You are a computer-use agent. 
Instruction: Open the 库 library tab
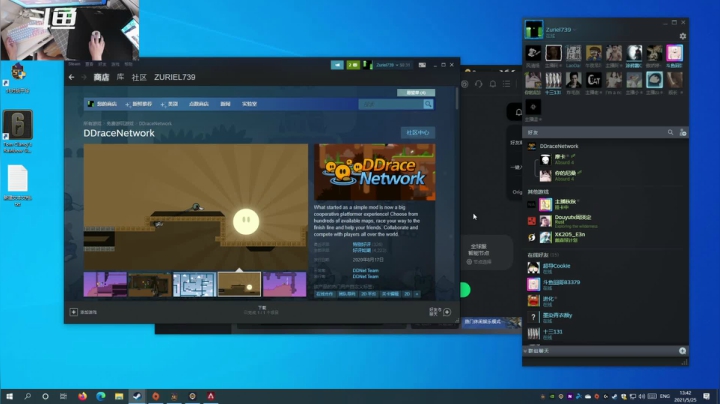pyautogui.click(x=120, y=77)
